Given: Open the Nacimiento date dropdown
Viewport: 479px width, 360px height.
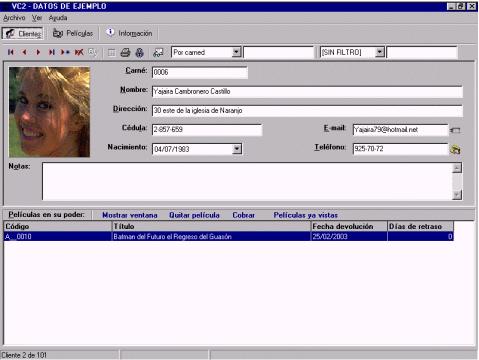Looking at the screenshot, I should [x=237, y=149].
